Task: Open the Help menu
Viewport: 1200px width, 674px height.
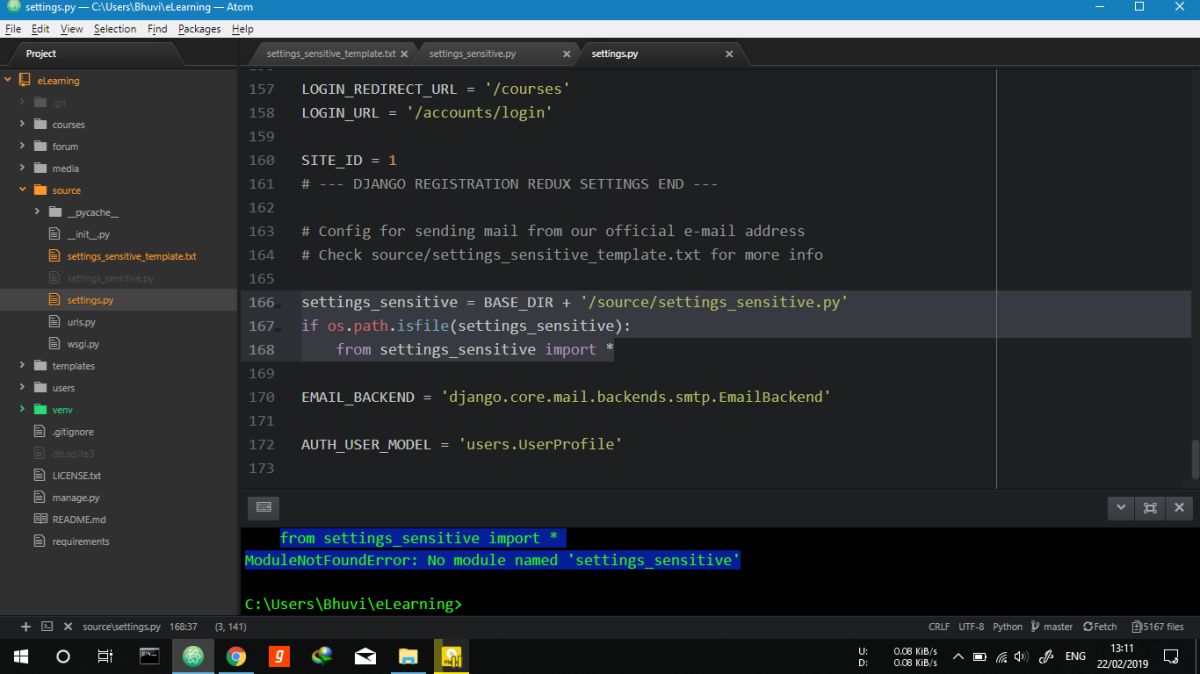Action: 243,29
